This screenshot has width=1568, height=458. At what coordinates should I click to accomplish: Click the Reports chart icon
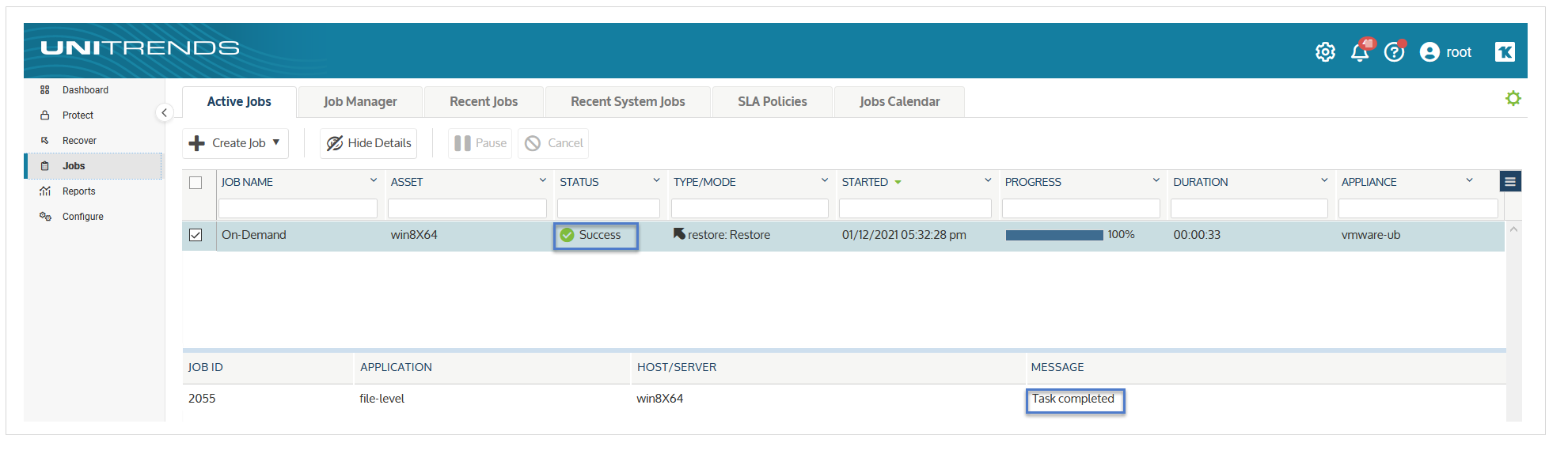click(45, 191)
